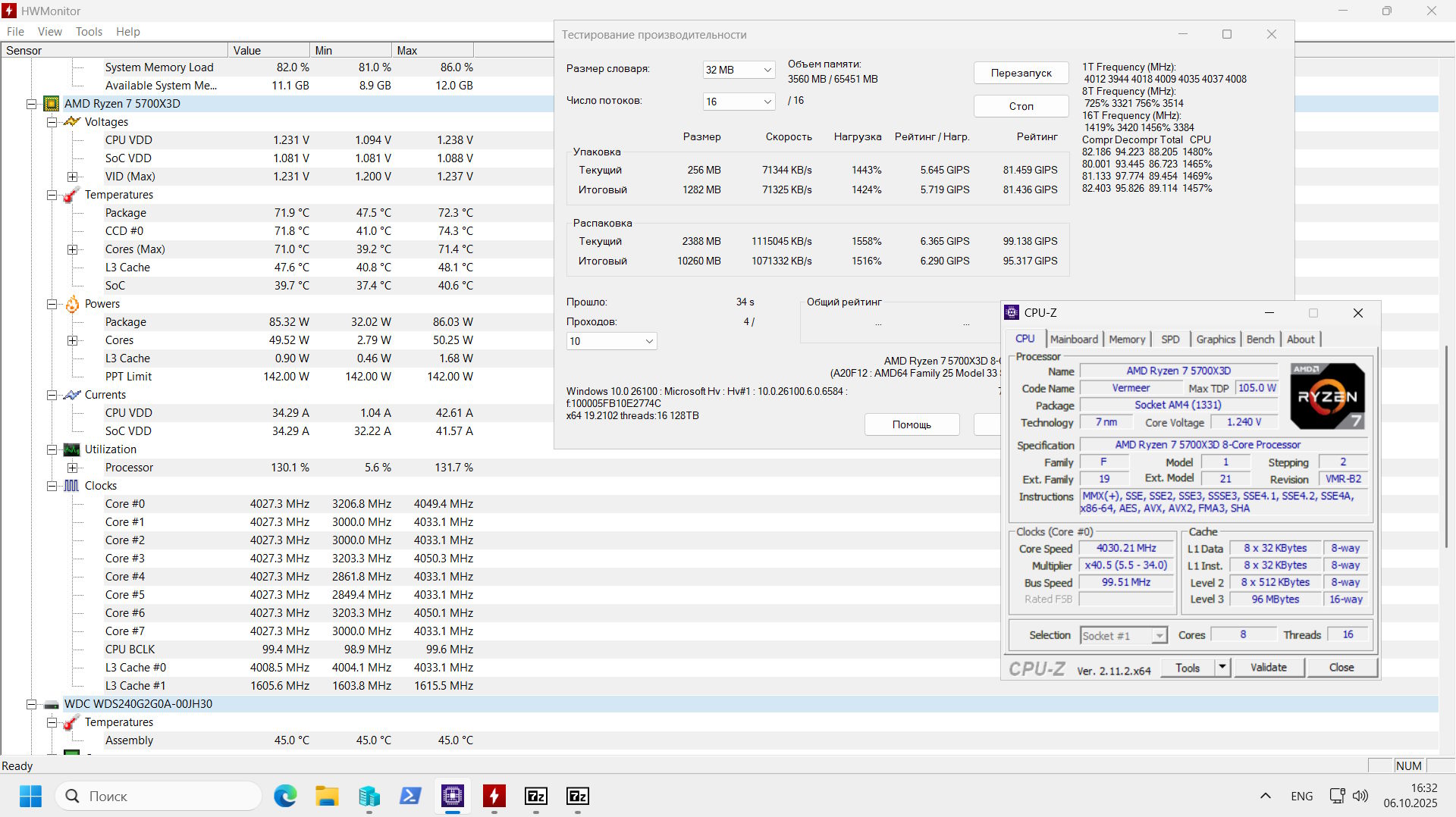
Task: Click the Validate button in CPU-Z
Action: pos(1268,668)
